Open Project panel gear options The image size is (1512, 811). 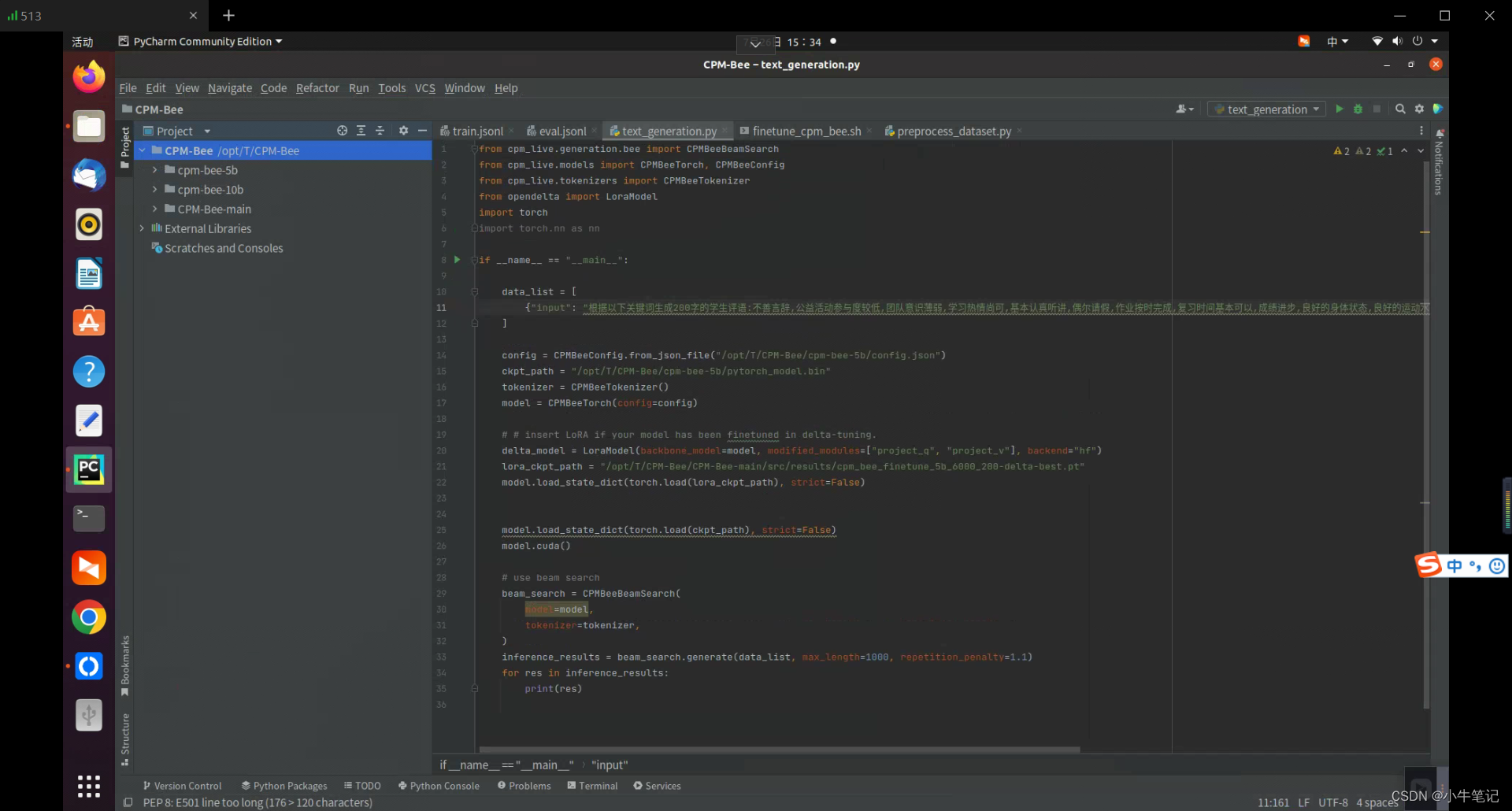point(403,131)
